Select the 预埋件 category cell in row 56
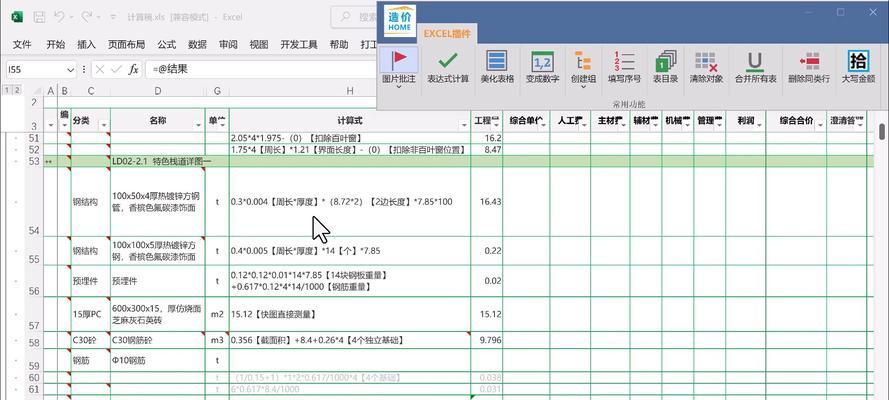This screenshot has height=400, width=889. 90,281
